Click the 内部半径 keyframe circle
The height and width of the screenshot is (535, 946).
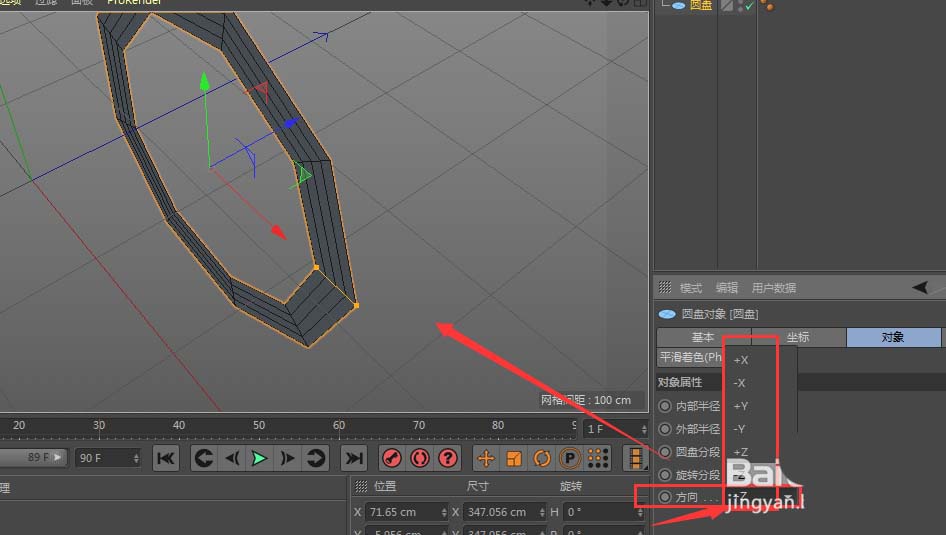pos(665,406)
